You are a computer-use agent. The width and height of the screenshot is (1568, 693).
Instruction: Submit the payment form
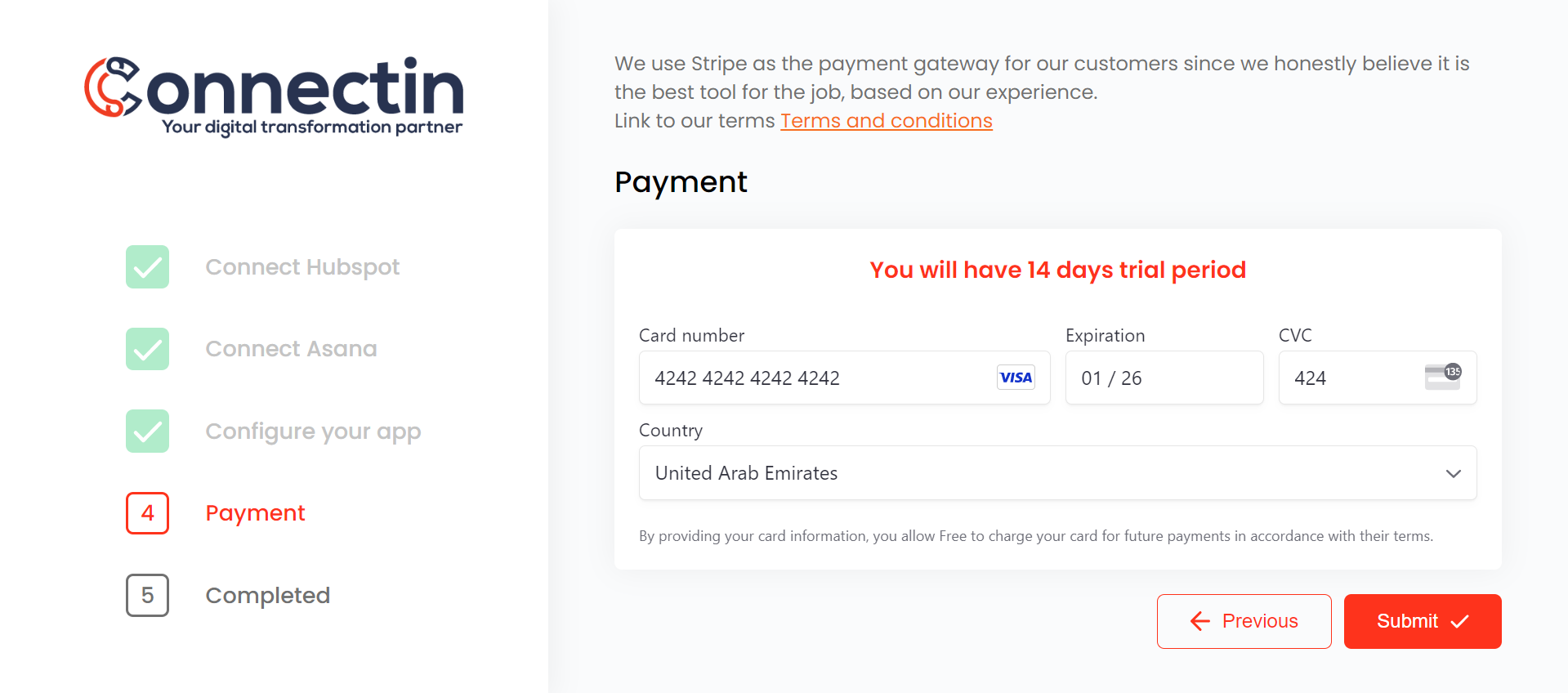1423,621
